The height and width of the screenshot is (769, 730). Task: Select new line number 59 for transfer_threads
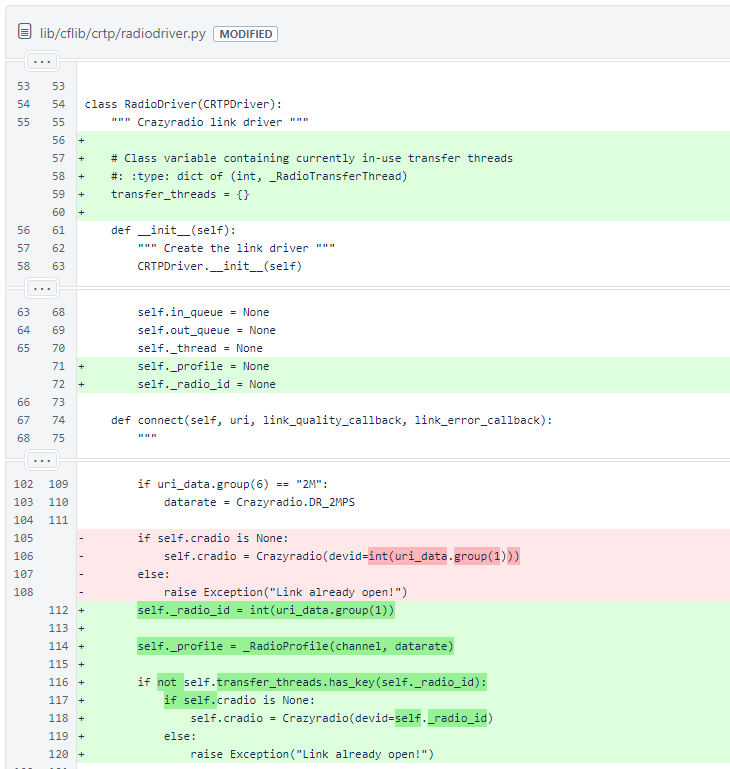(x=58, y=194)
